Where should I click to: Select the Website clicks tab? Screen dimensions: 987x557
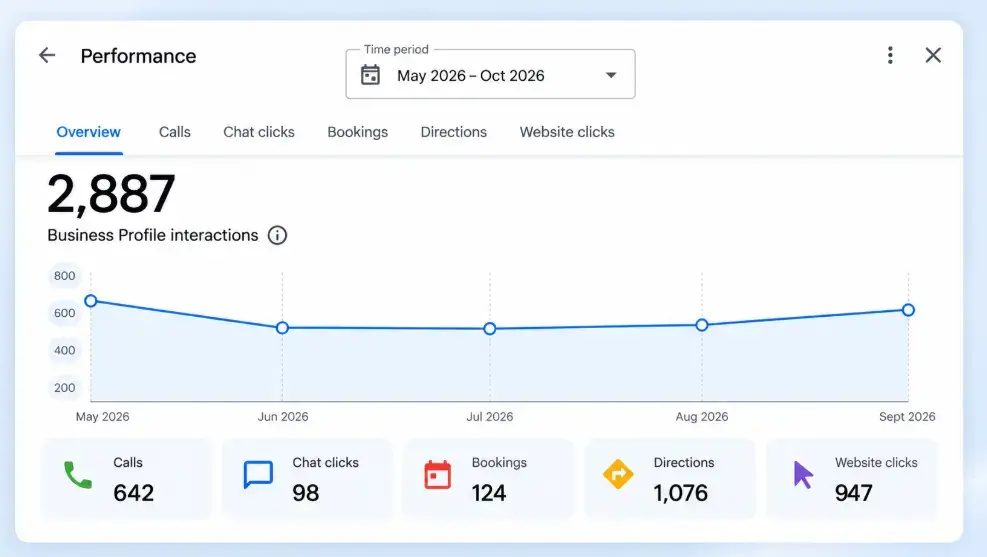click(567, 132)
